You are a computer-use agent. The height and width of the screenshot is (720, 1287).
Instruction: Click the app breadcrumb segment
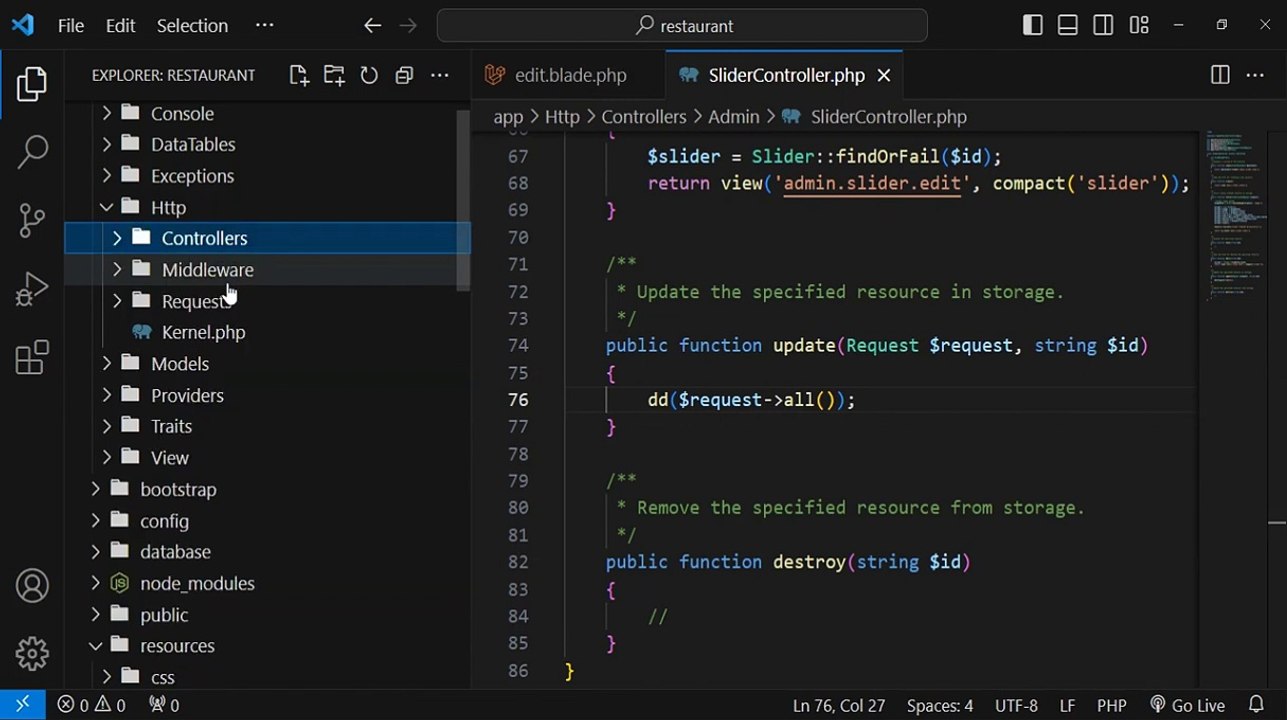(508, 117)
